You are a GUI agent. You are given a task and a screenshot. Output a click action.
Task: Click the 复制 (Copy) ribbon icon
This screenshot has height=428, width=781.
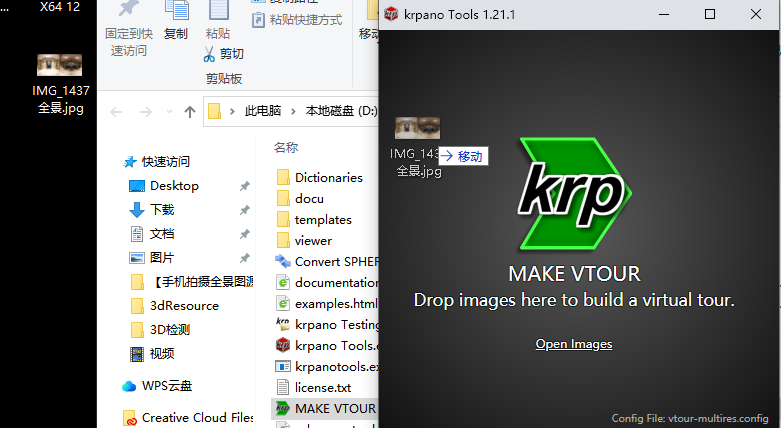(176, 12)
